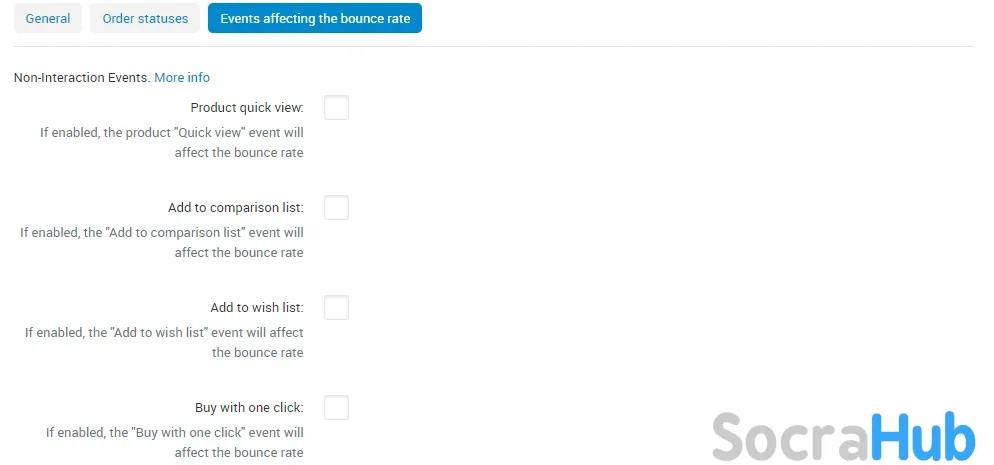The height and width of the screenshot is (465, 994).
Task: Click the gray Socra part of watermark
Action: tap(791, 436)
